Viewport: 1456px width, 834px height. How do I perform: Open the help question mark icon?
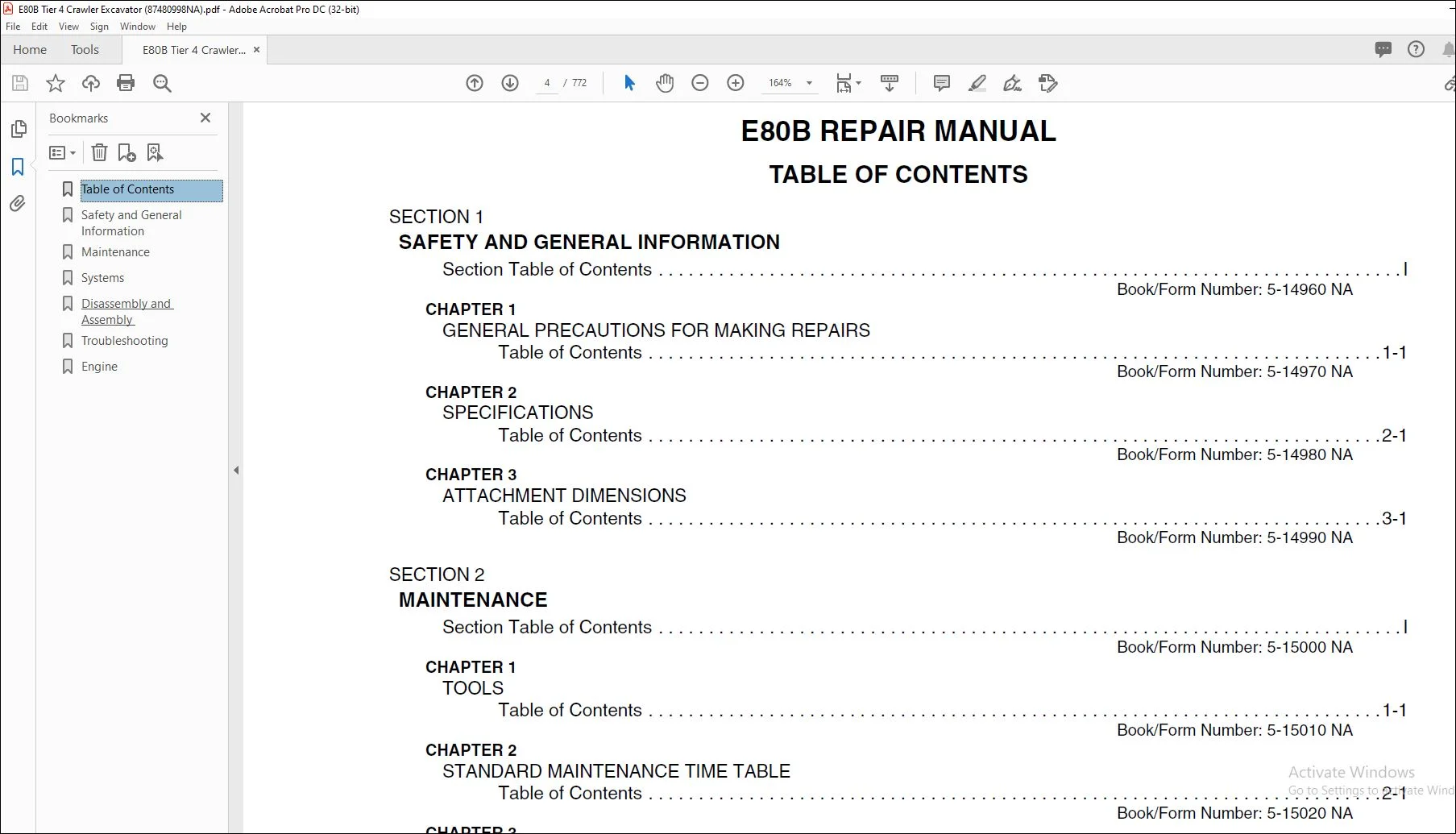pyautogui.click(x=1416, y=50)
